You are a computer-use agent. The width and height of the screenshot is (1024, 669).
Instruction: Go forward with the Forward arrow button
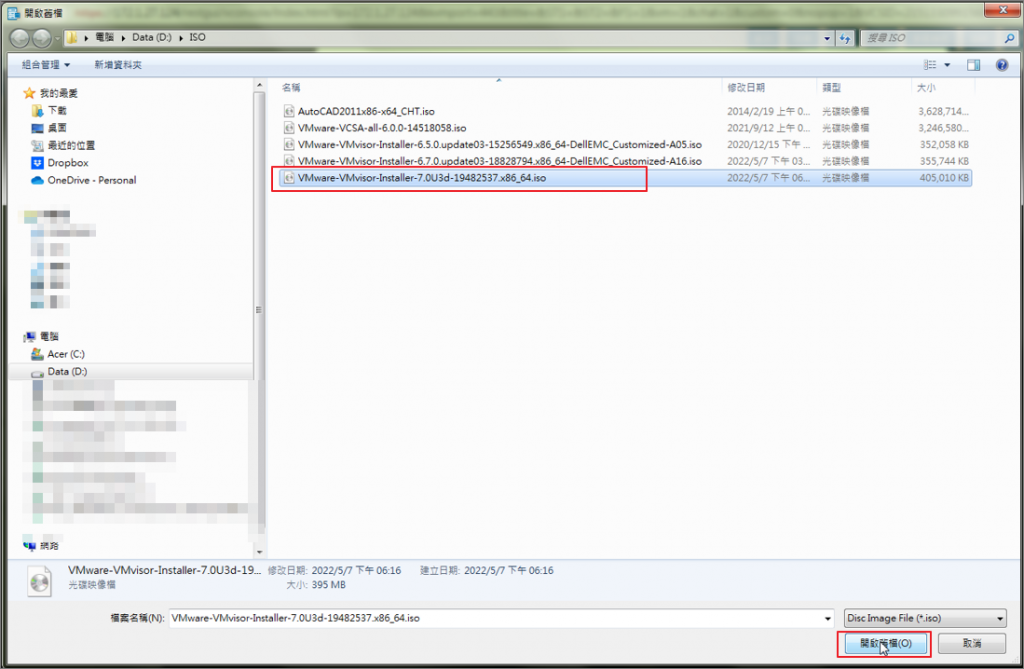[x=42, y=39]
